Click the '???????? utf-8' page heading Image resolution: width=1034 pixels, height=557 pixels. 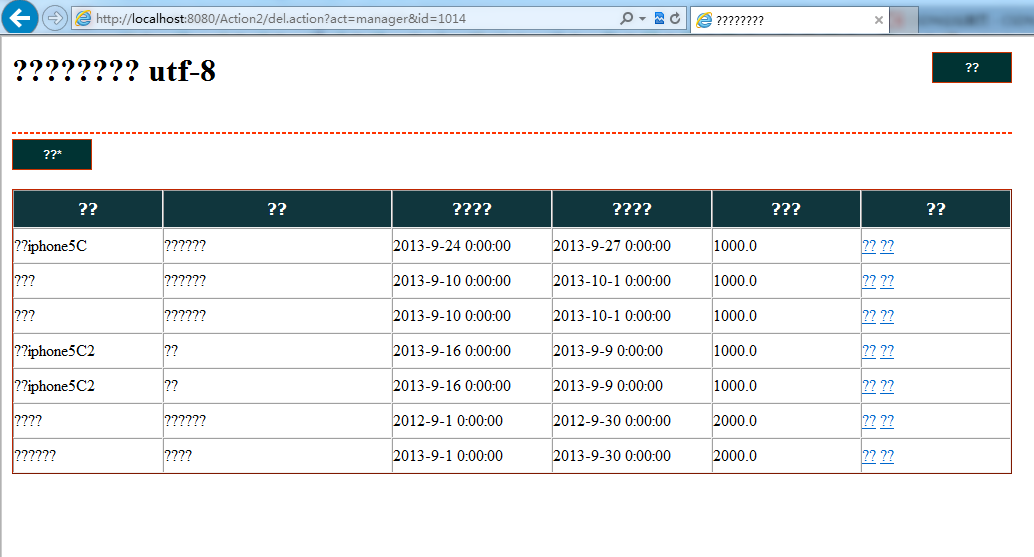click(x=114, y=71)
